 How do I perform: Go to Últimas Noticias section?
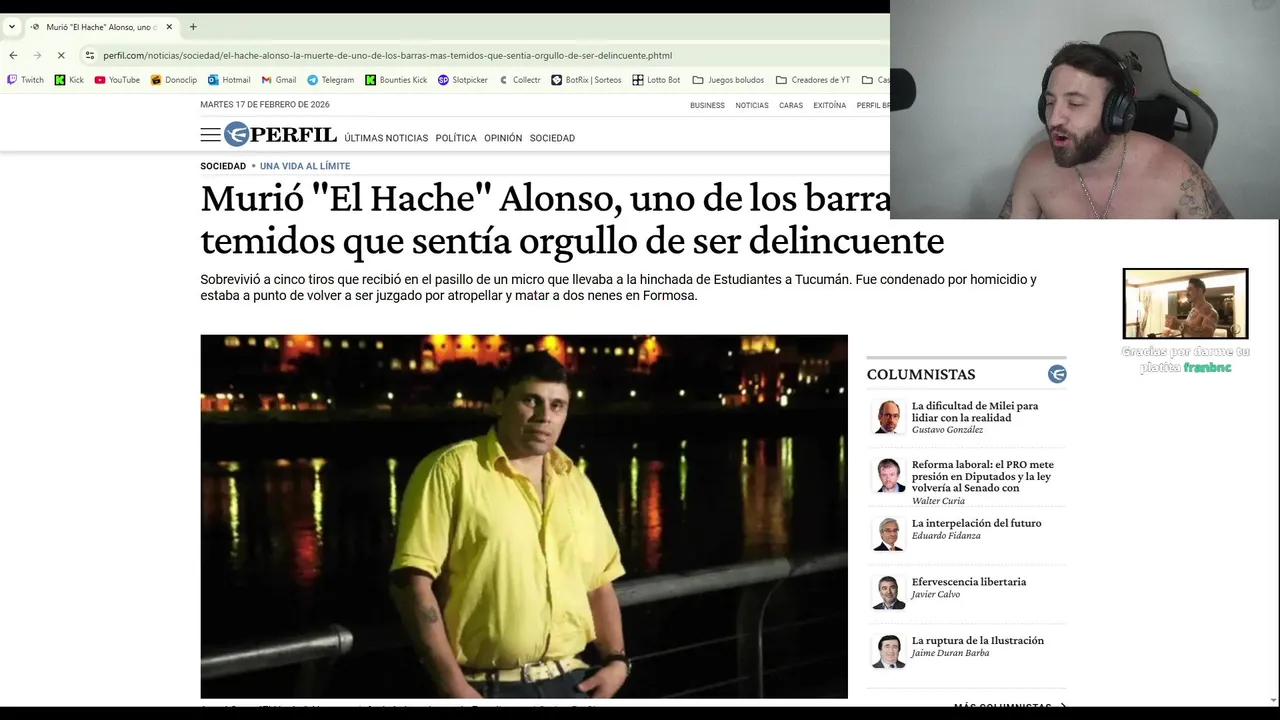click(x=386, y=138)
